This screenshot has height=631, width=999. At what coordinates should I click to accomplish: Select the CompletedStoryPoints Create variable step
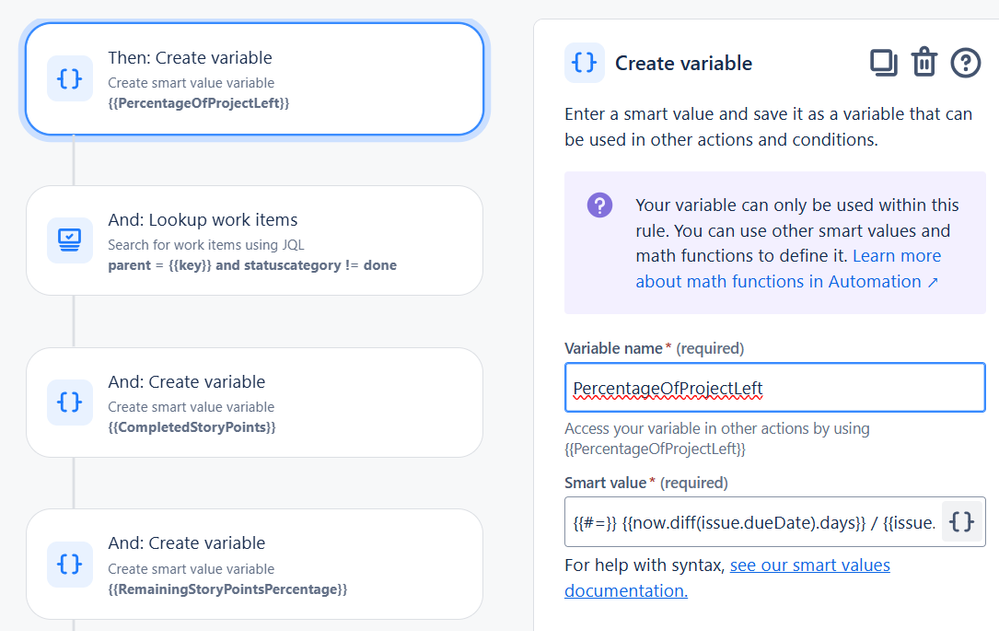pyautogui.click(x=254, y=402)
